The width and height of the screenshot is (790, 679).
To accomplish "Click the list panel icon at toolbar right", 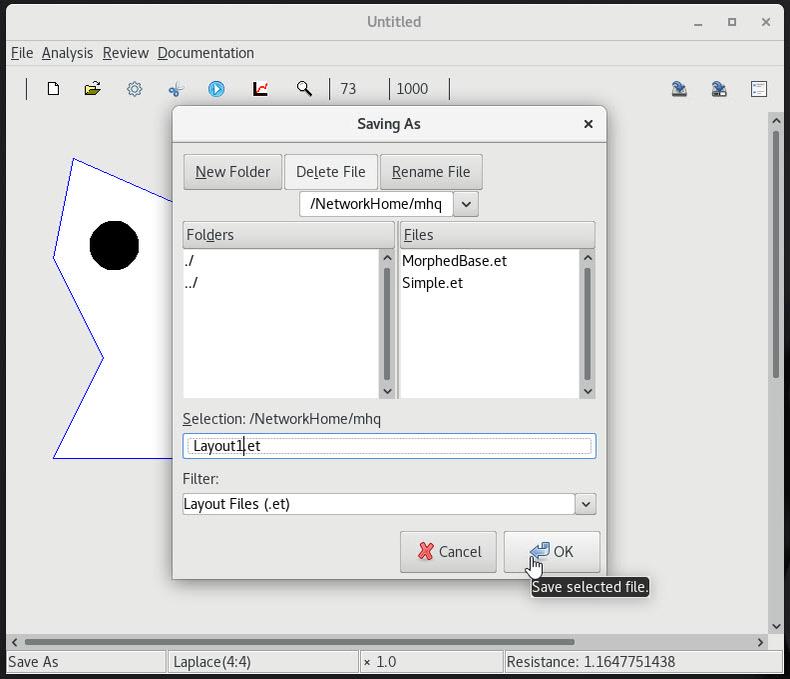I will (759, 89).
